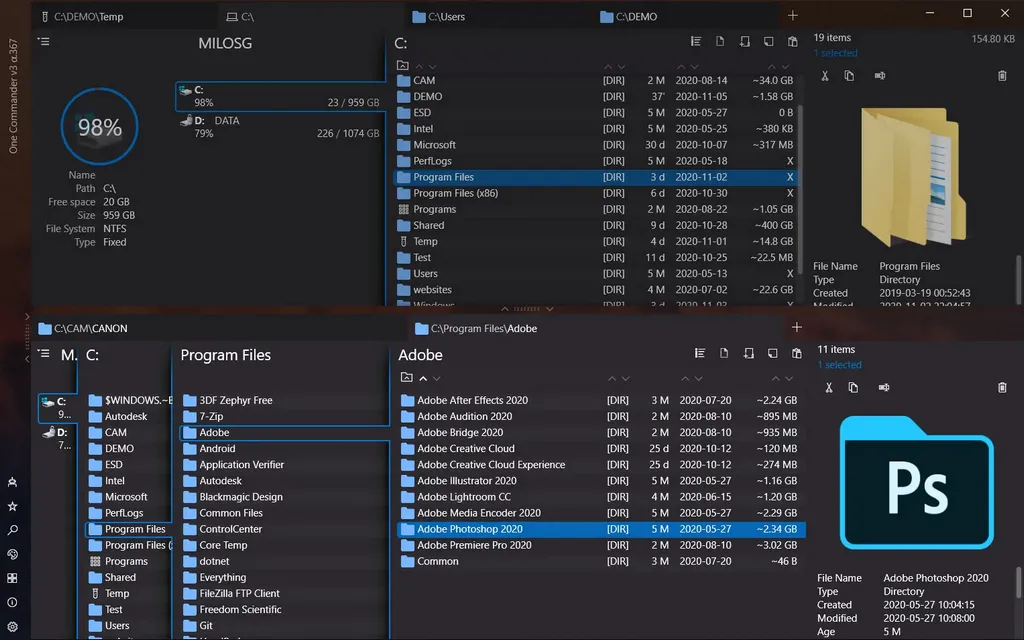Open hamburger menu in the bottom-left pane
The height and width of the screenshot is (640, 1024).
tap(44, 353)
